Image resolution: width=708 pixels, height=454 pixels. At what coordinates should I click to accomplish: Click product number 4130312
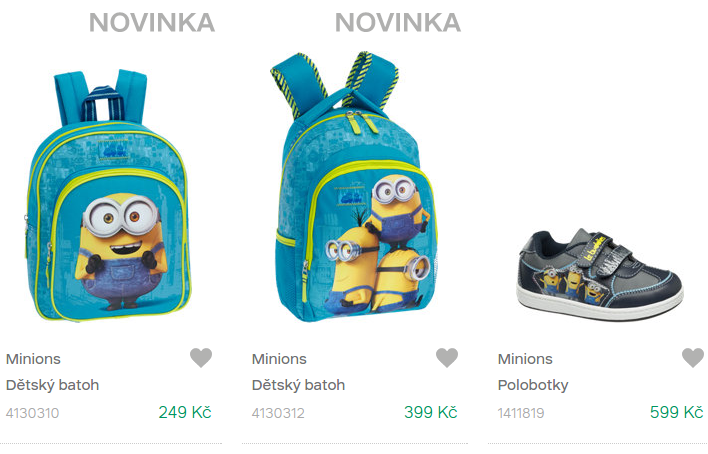pyautogui.click(x=278, y=413)
